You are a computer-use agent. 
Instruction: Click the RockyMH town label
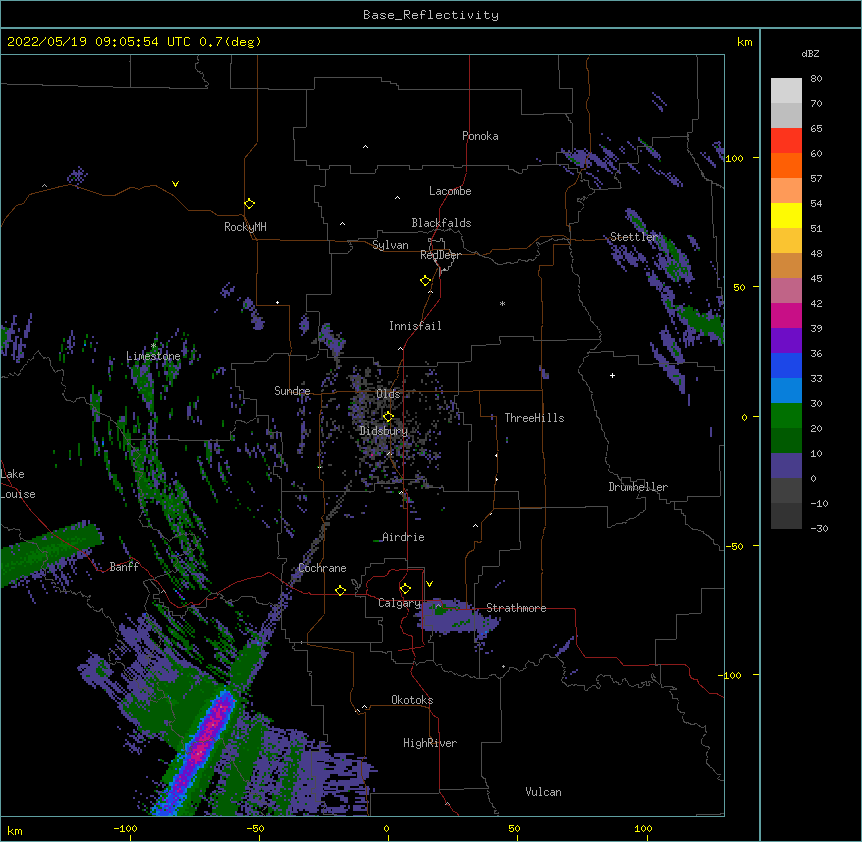point(245,227)
